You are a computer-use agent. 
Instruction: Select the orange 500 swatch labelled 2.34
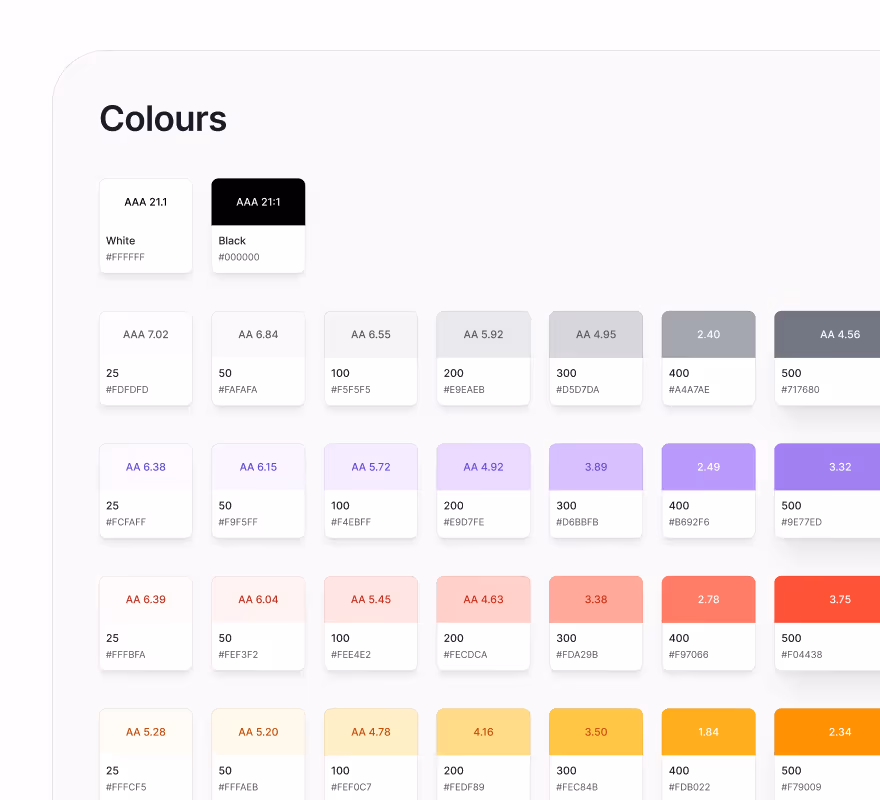(827, 754)
